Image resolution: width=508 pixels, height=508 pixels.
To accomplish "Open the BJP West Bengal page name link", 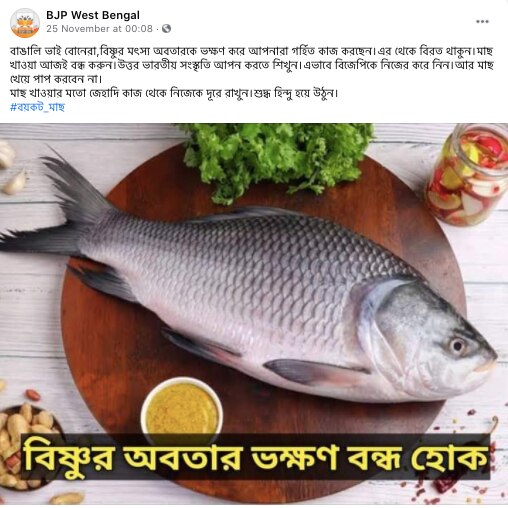I will point(93,15).
